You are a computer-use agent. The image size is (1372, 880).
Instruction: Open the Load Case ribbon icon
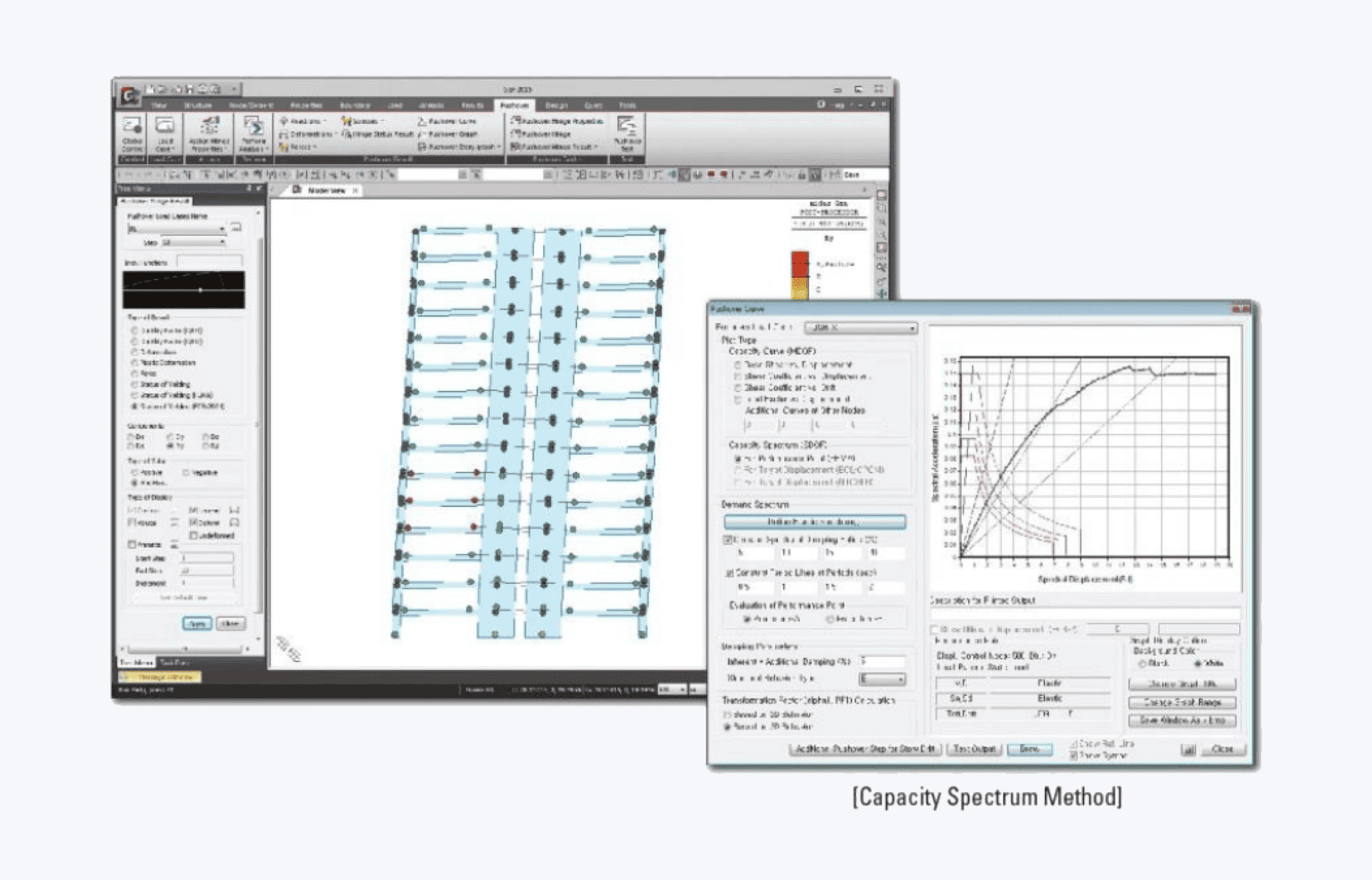165,134
